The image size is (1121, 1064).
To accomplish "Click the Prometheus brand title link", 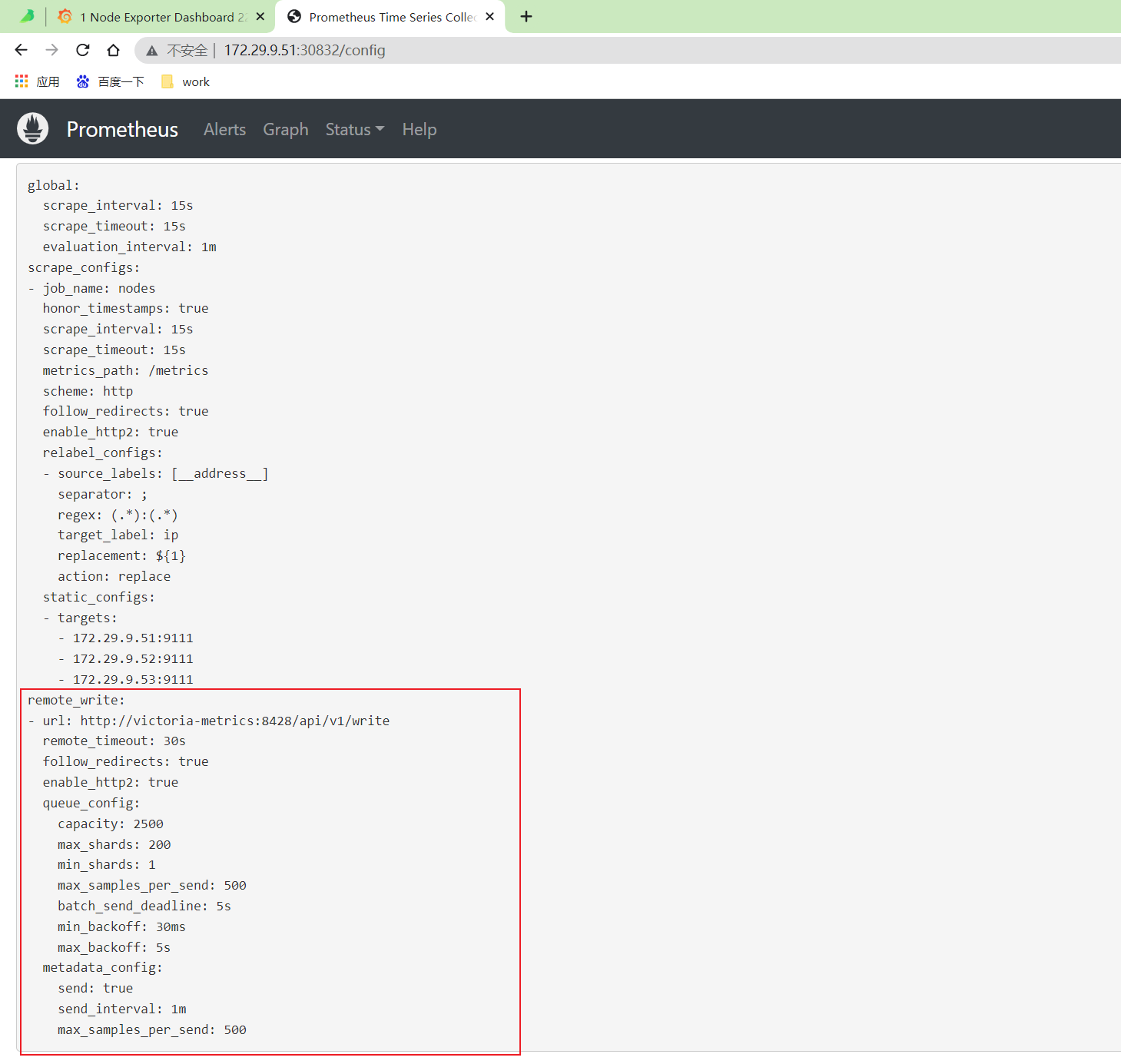I will tap(122, 129).
